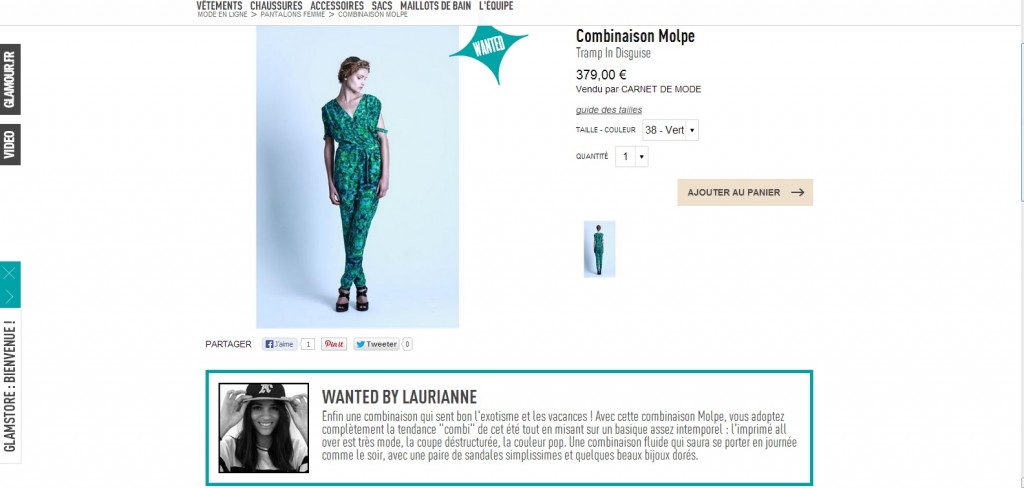Screen dimensions: 1024x488
Task: Click the main jumpsuit product image
Action: point(357,176)
